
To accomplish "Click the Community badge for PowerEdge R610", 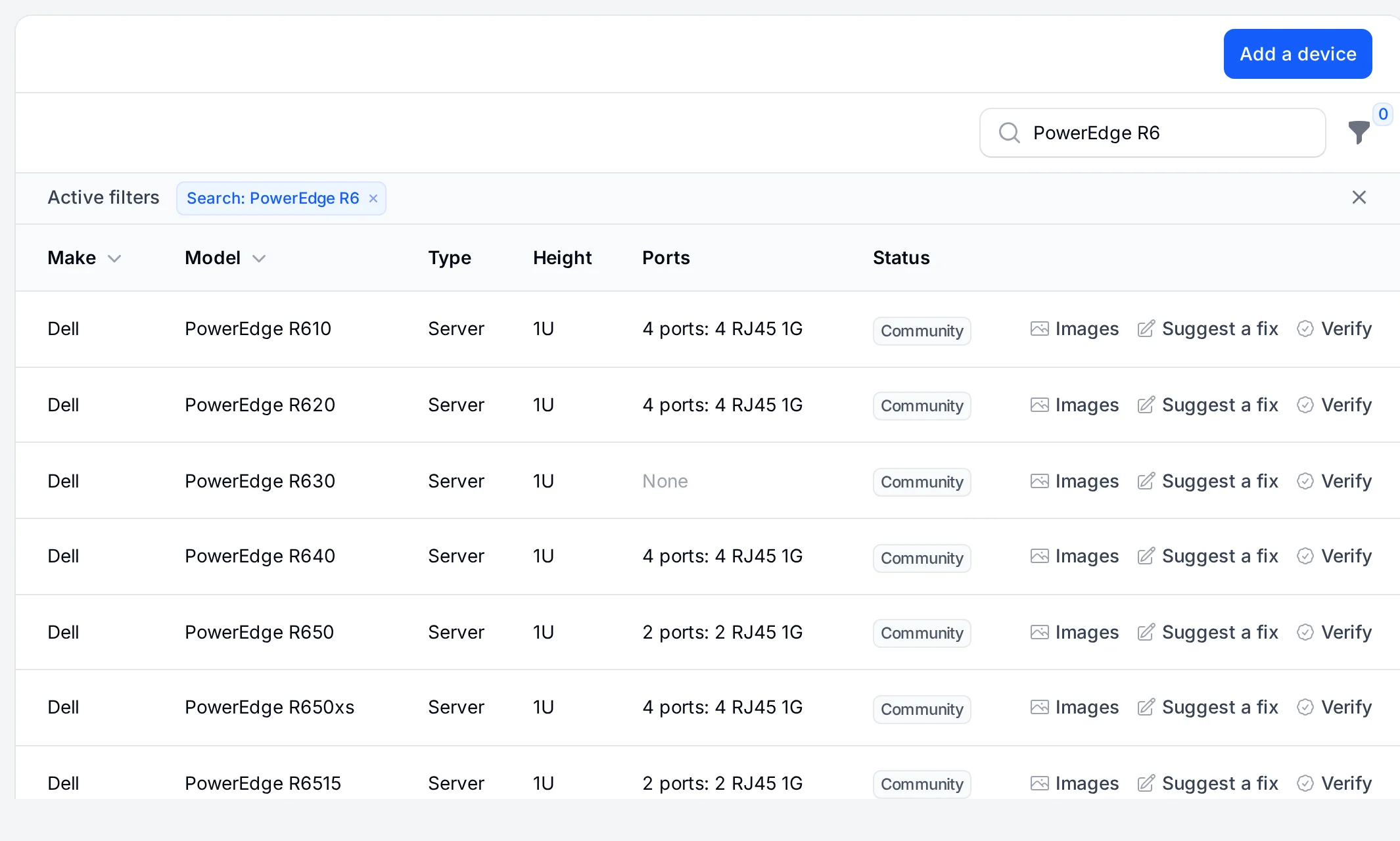I will (922, 330).
